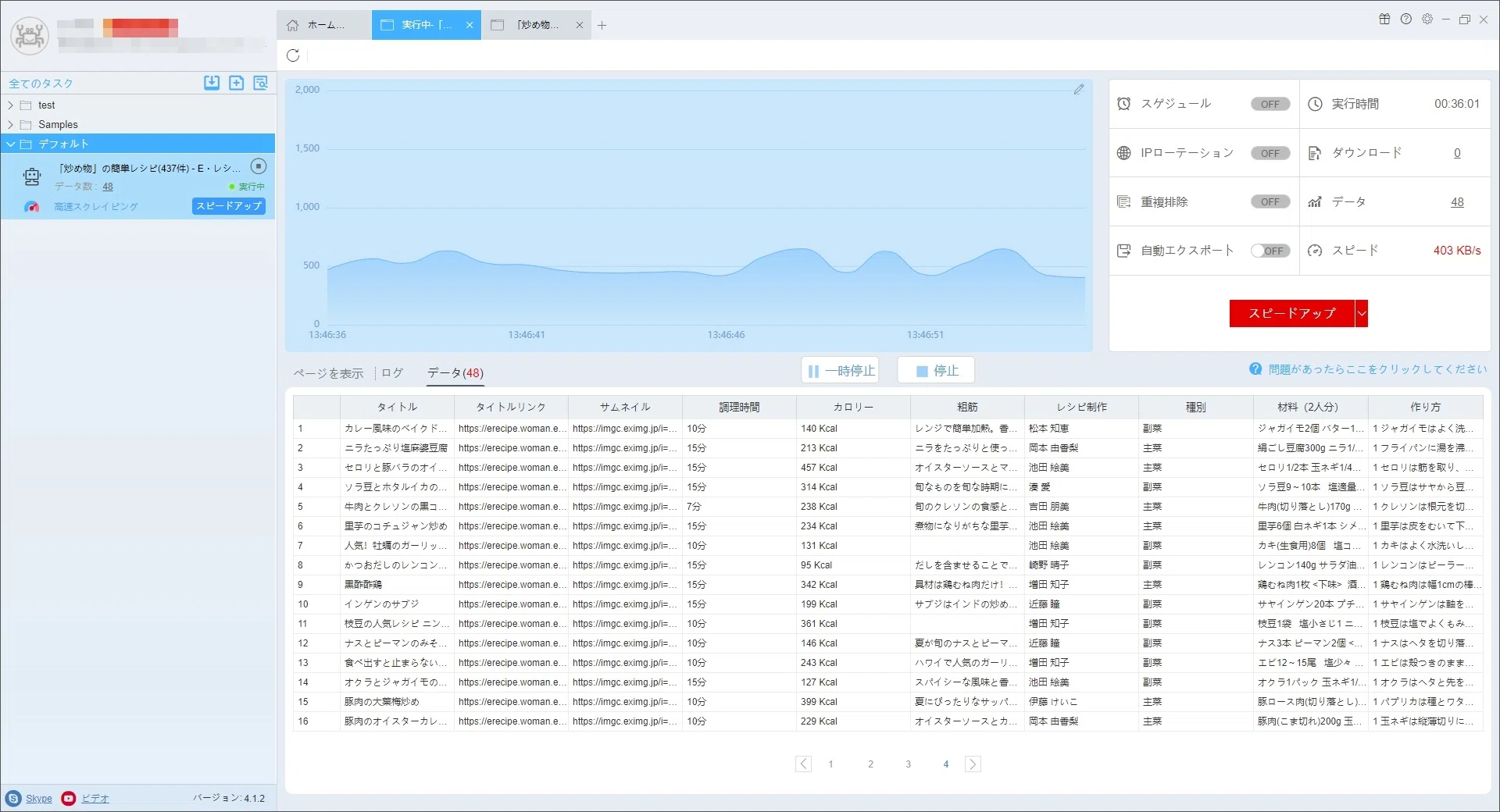Expand the Samples folder
1500x812 pixels.
click(x=10, y=125)
